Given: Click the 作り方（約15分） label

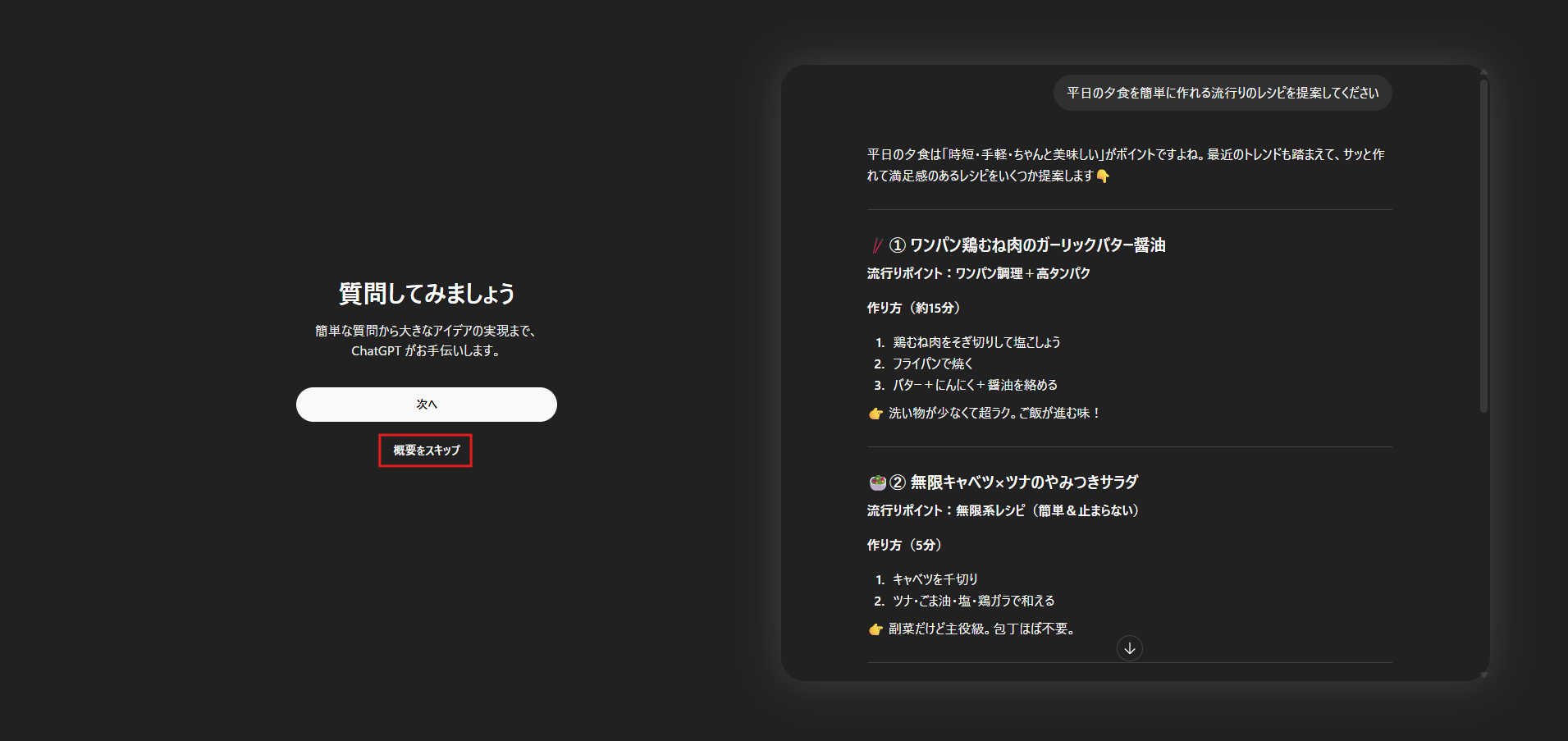Looking at the screenshot, I should [x=913, y=308].
